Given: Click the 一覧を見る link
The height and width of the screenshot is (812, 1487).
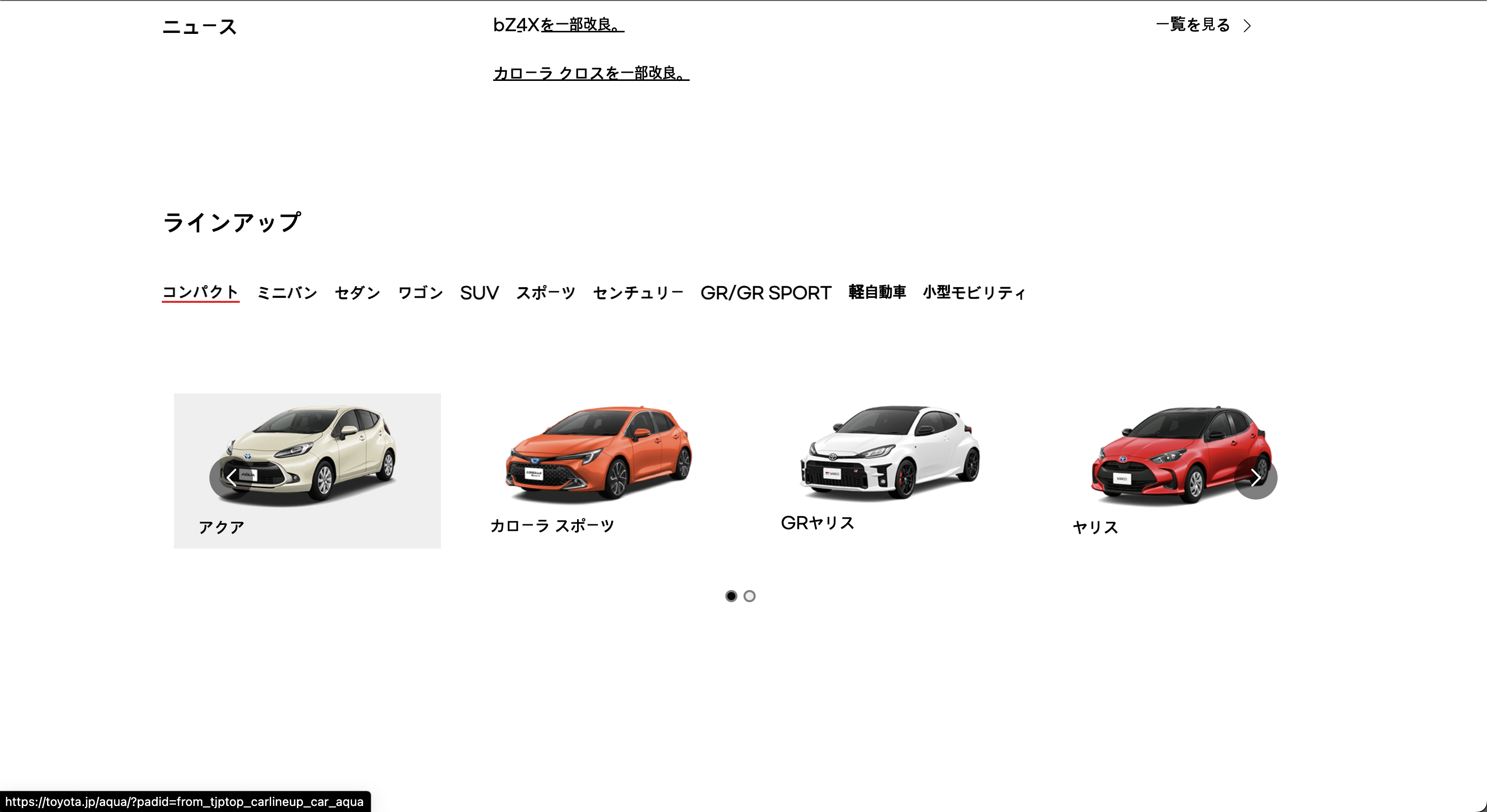Looking at the screenshot, I should click(x=1193, y=25).
